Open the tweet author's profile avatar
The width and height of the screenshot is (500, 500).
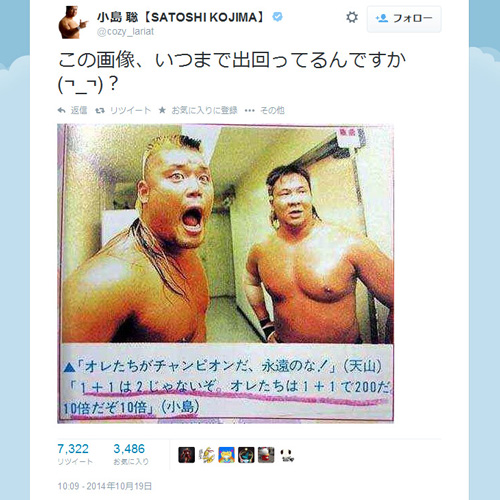coord(73,22)
